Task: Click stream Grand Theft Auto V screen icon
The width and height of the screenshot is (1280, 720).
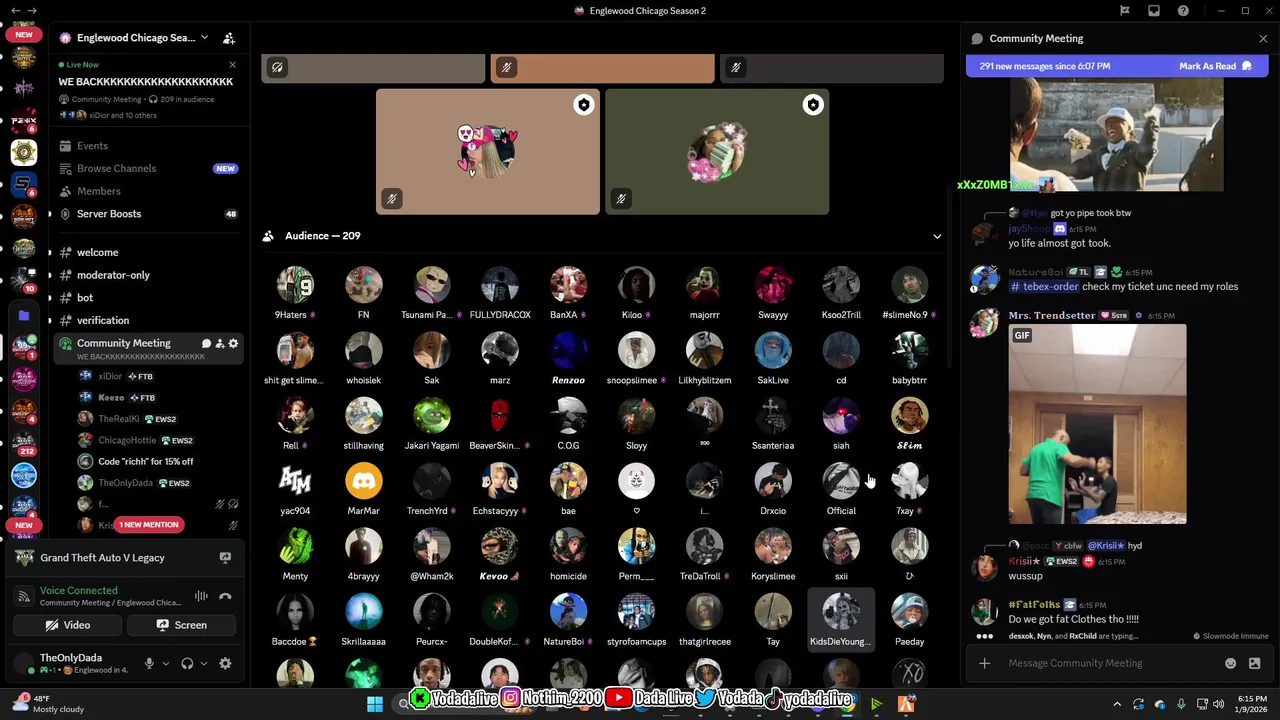Action: [x=225, y=558]
